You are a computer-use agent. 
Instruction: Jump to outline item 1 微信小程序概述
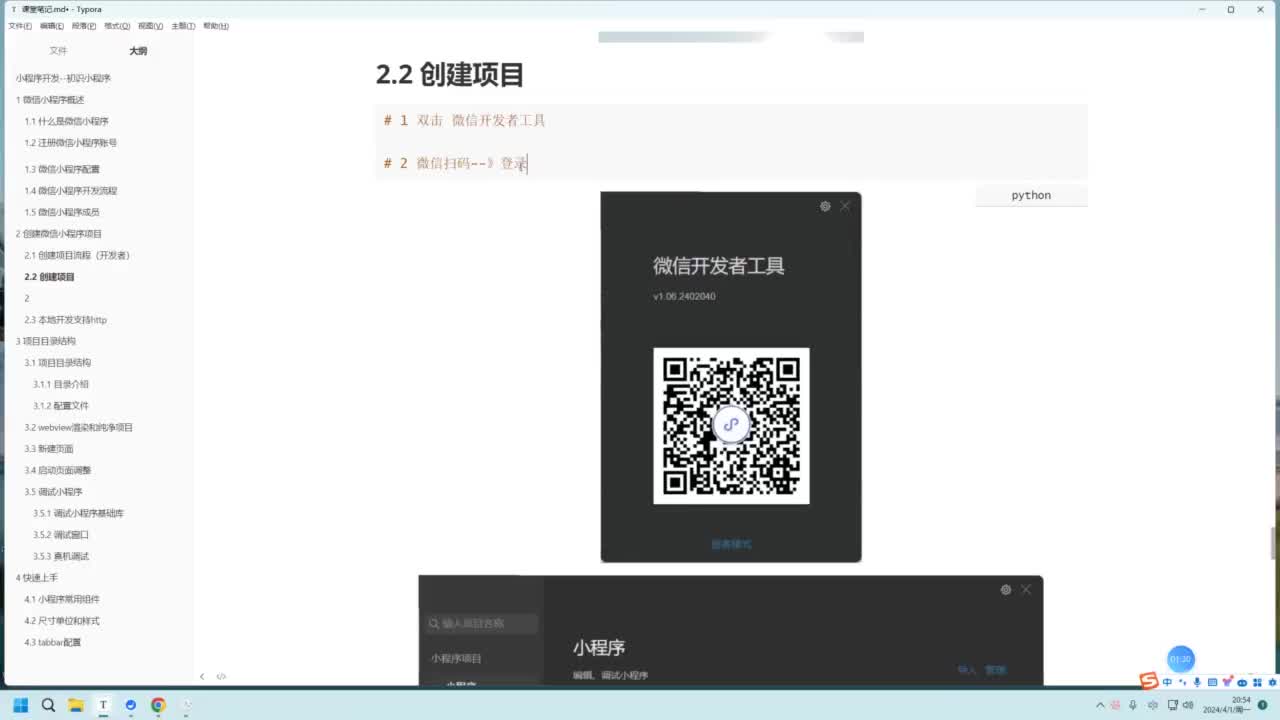50,100
